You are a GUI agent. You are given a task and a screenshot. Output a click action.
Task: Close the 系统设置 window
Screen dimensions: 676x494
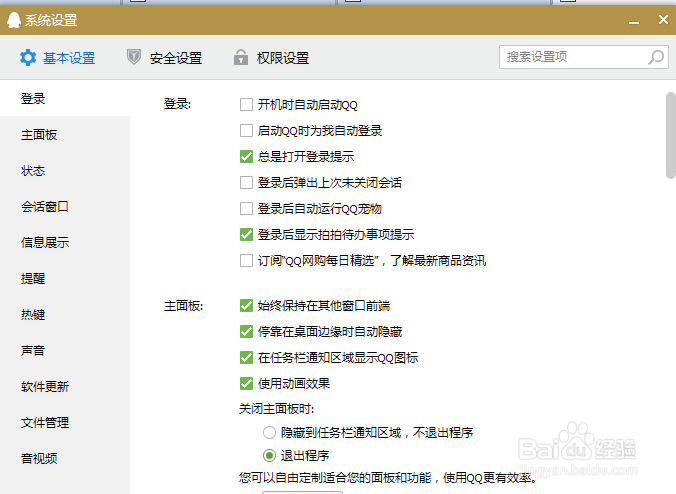[663, 20]
